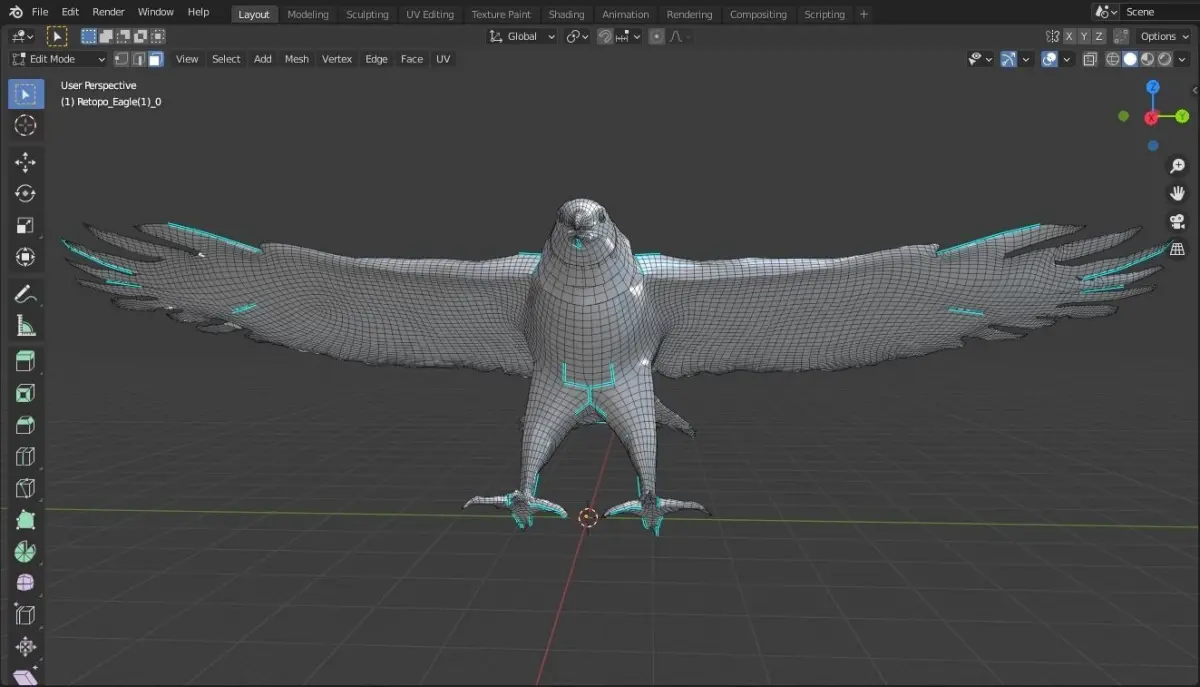Expand the shading options dropdown

pos(1184,59)
